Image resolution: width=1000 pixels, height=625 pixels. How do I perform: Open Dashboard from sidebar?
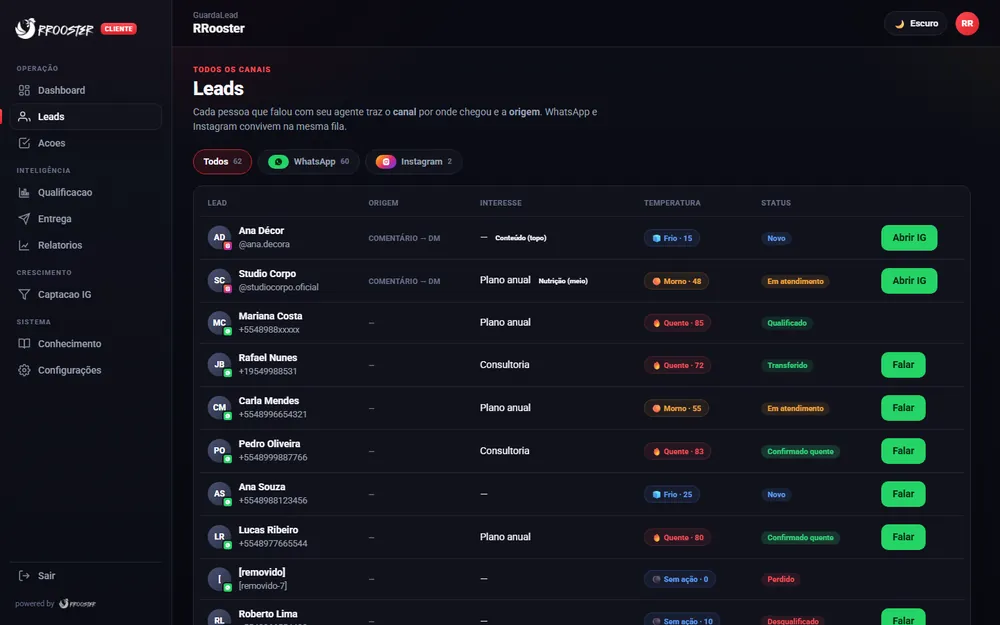[x=85, y=90]
